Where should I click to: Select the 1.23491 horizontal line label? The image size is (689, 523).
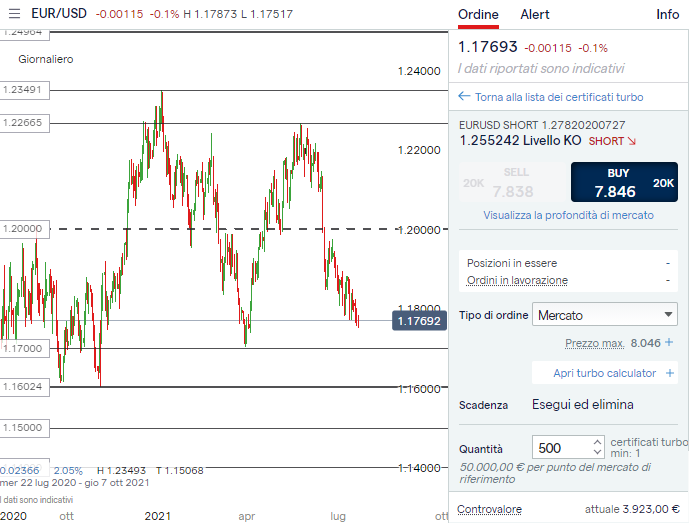(x=23, y=90)
